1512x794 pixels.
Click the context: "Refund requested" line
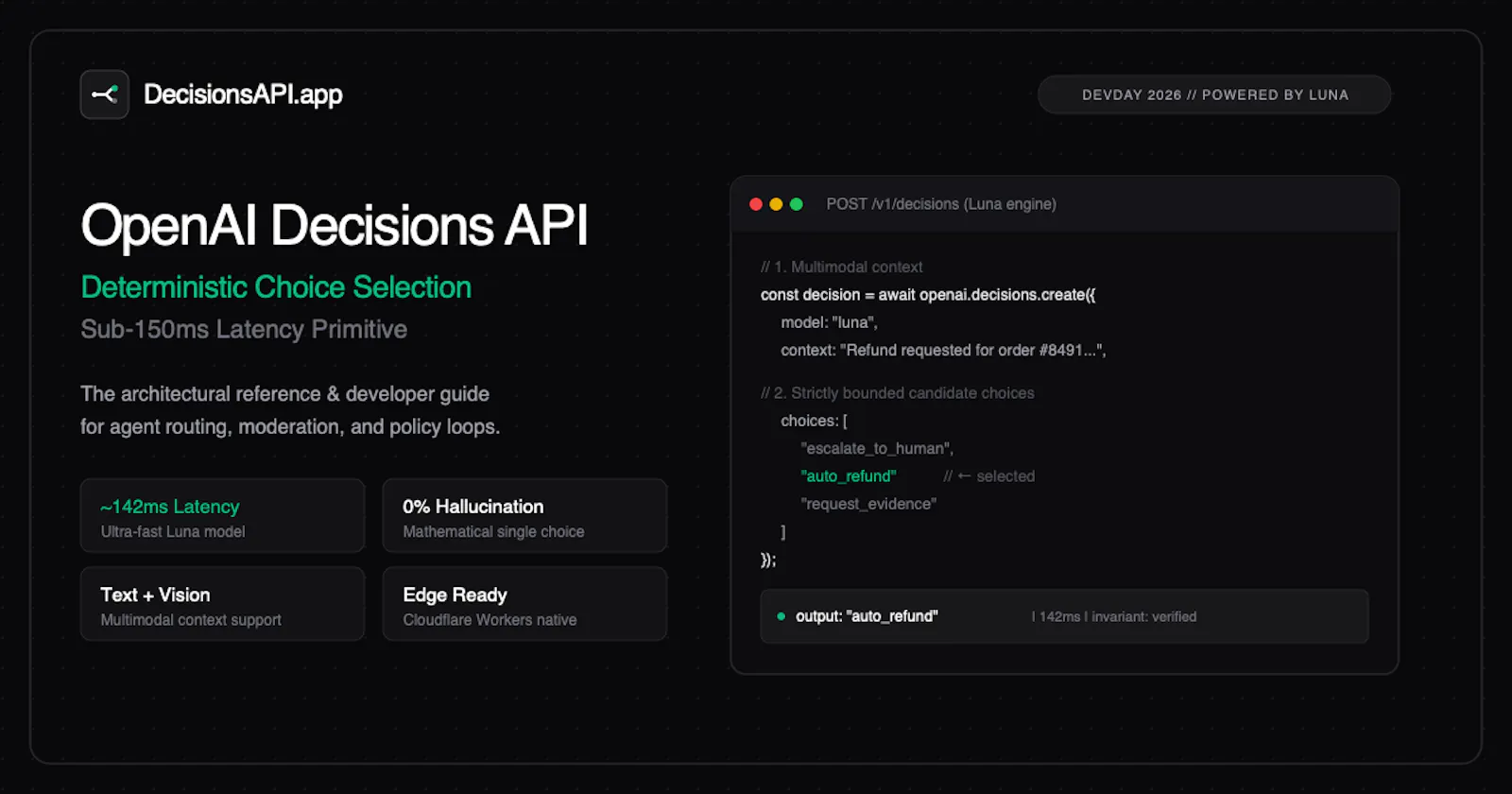[943, 350]
